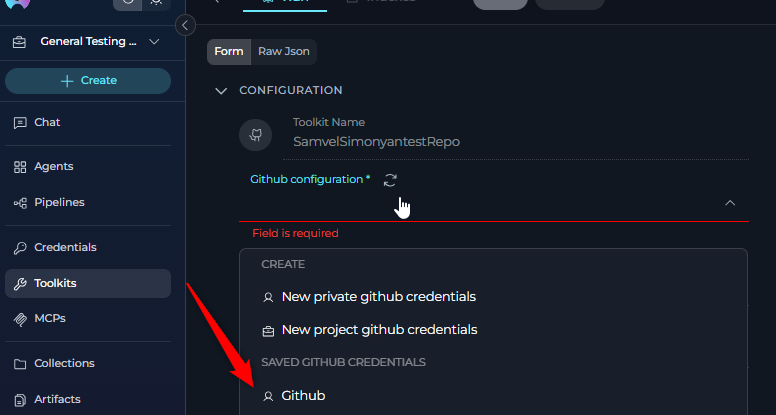The width and height of the screenshot is (776, 415).
Task: Switch to the Raw Json view
Action: pyautogui.click(x=284, y=51)
